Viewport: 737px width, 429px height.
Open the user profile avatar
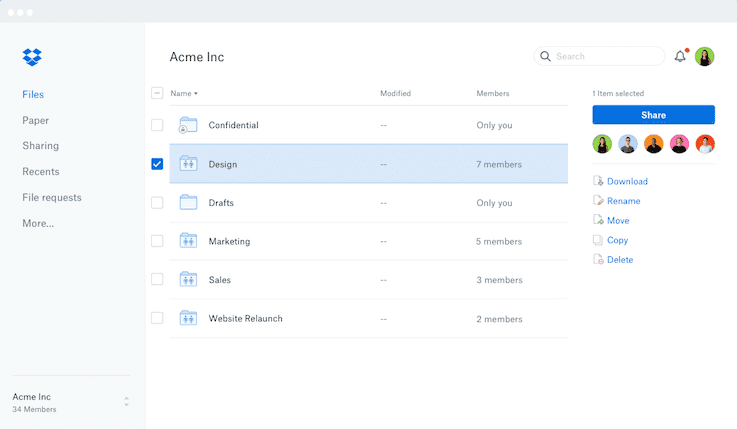point(705,57)
